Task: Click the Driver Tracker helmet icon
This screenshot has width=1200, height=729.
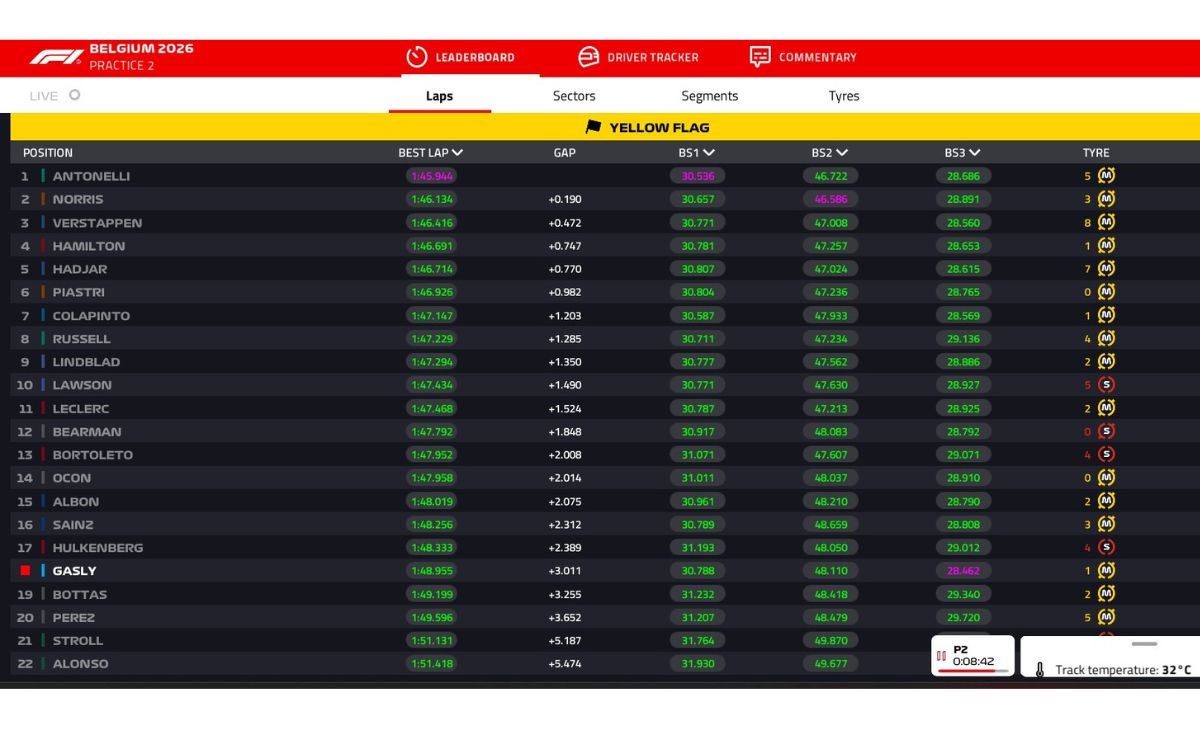Action: (589, 57)
